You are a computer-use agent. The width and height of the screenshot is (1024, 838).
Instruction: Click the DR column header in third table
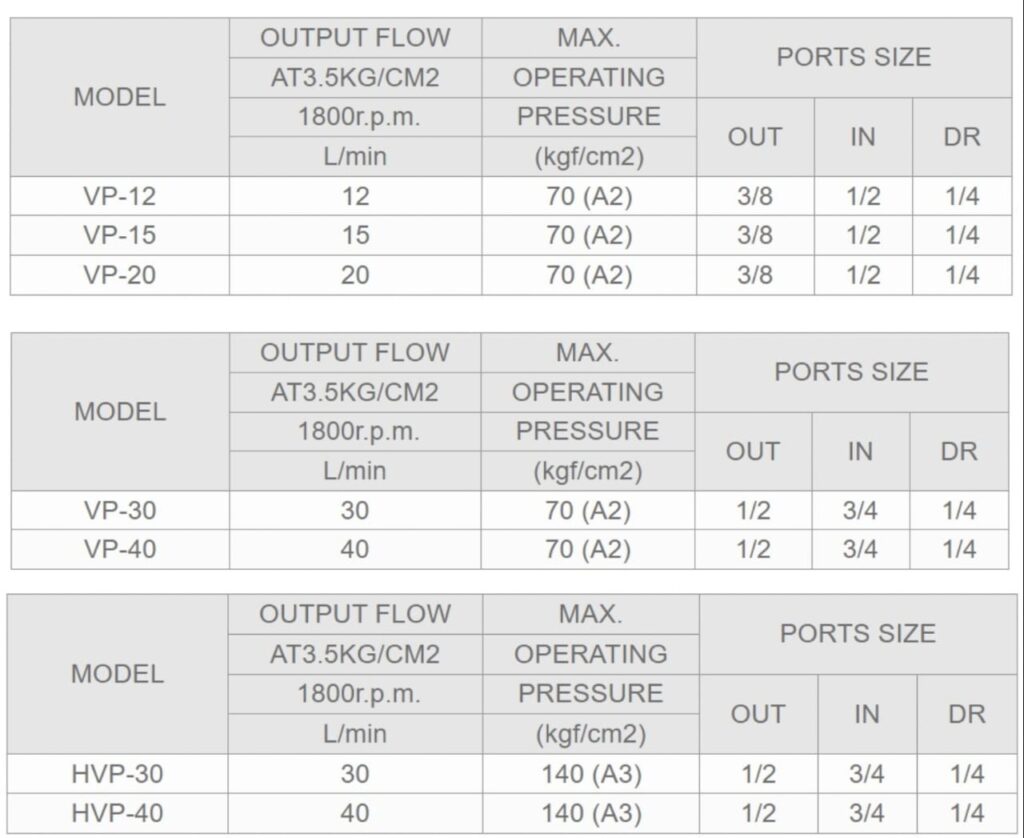point(967,714)
